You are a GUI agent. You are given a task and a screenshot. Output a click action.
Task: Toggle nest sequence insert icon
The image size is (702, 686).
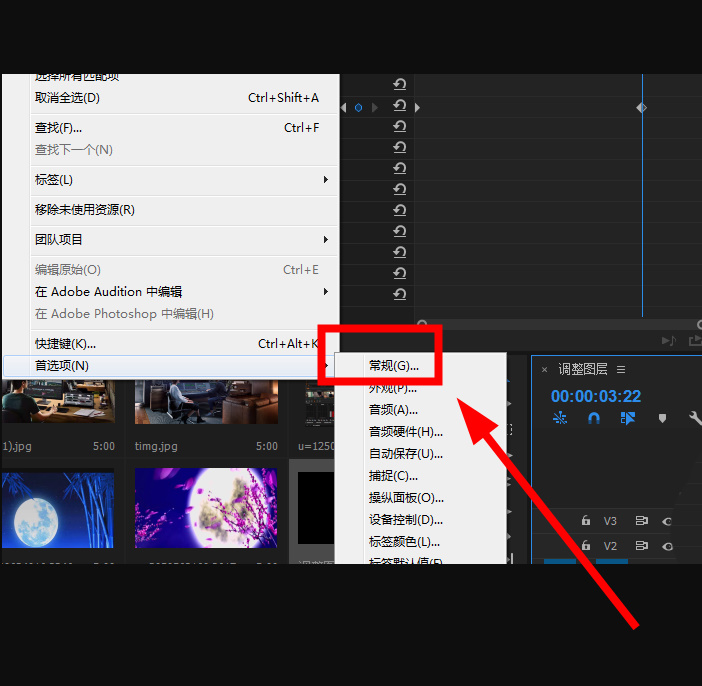(x=560, y=418)
